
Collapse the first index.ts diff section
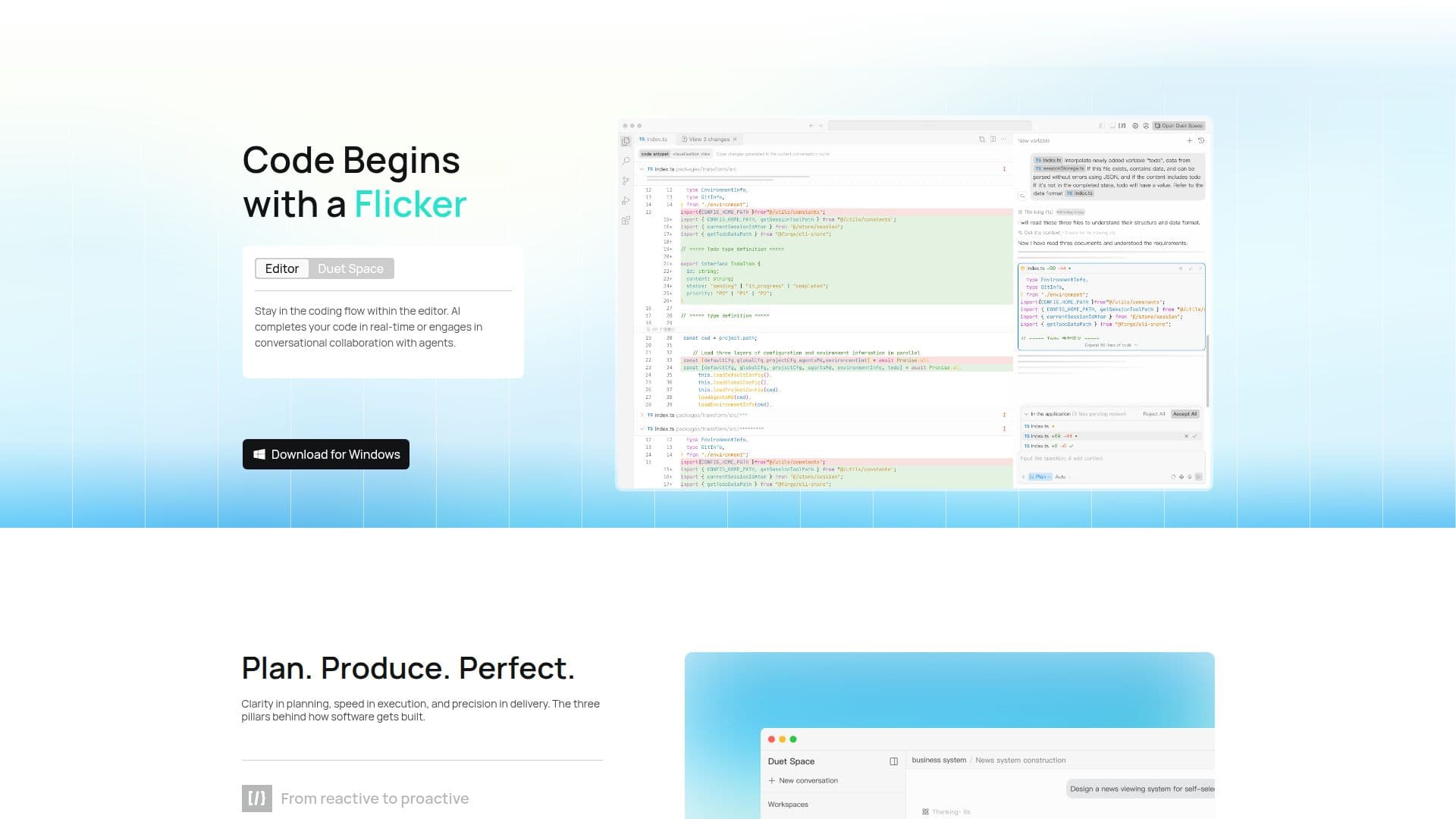click(x=642, y=169)
